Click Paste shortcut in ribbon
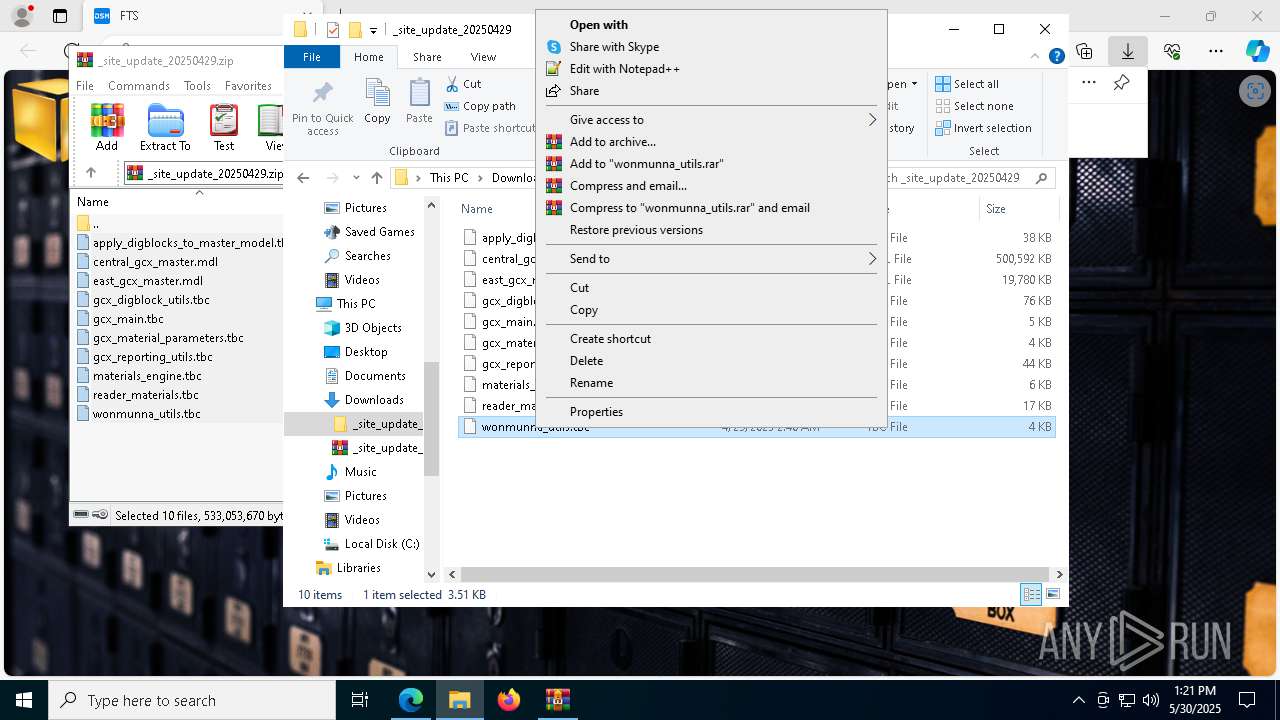Image resolution: width=1280 pixels, height=720 pixels. [x=490, y=128]
